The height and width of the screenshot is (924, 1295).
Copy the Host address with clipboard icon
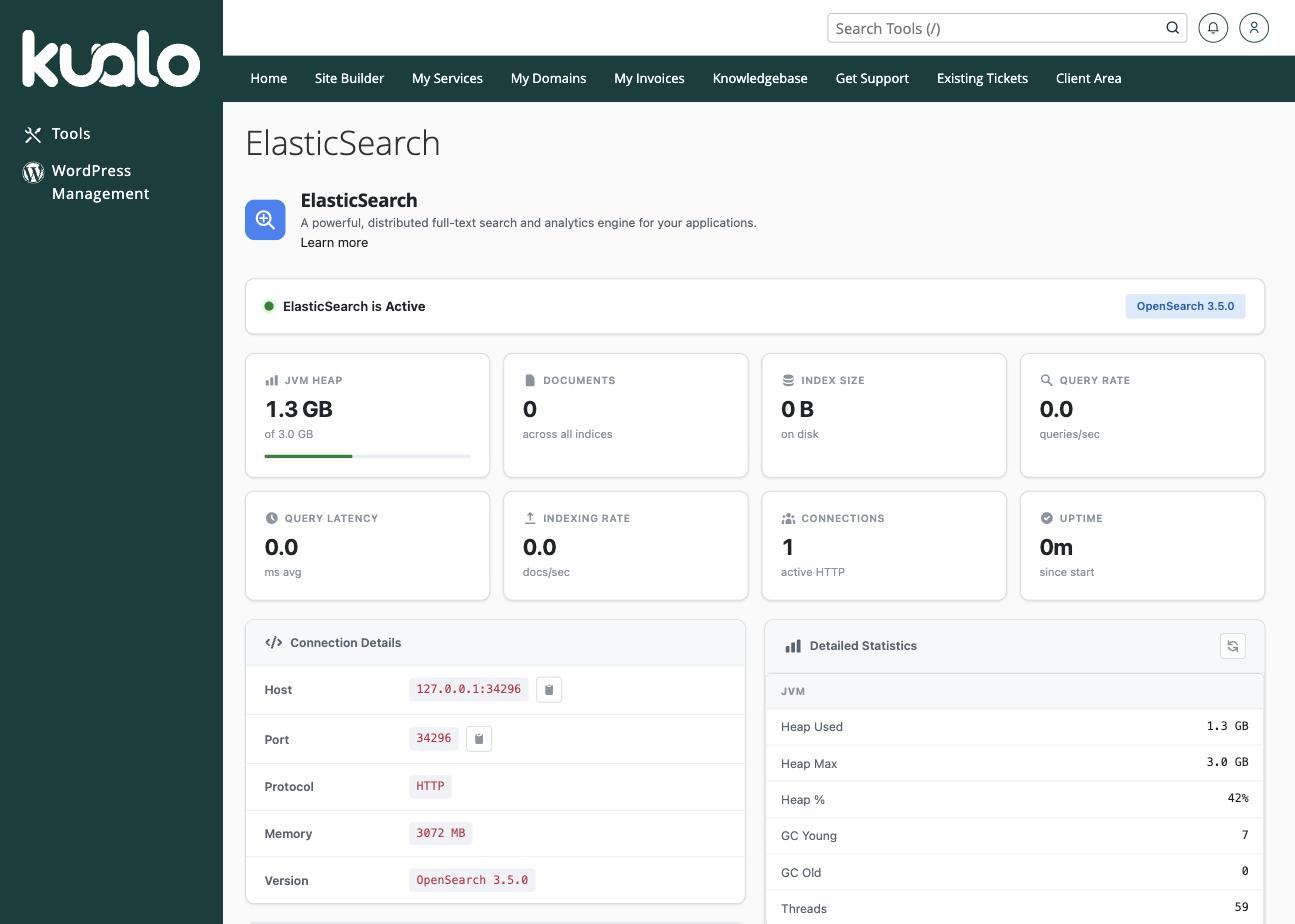[549, 690]
